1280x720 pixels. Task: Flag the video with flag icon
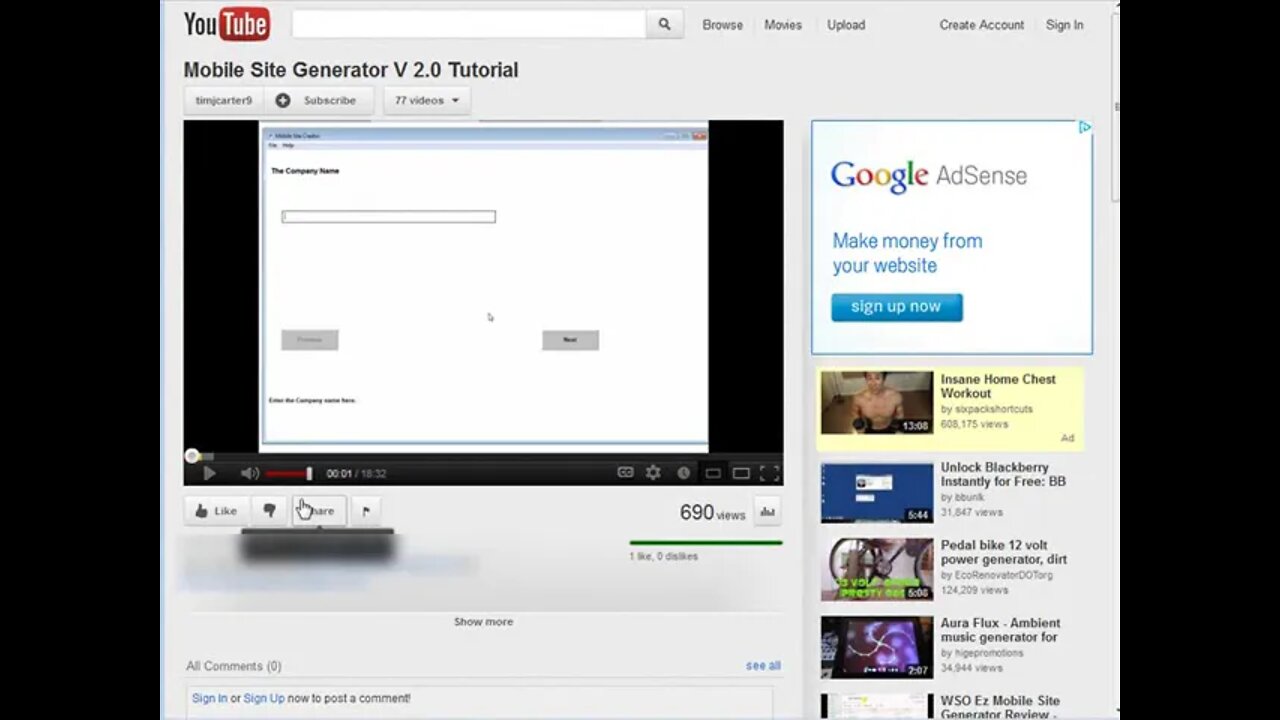[x=366, y=511]
